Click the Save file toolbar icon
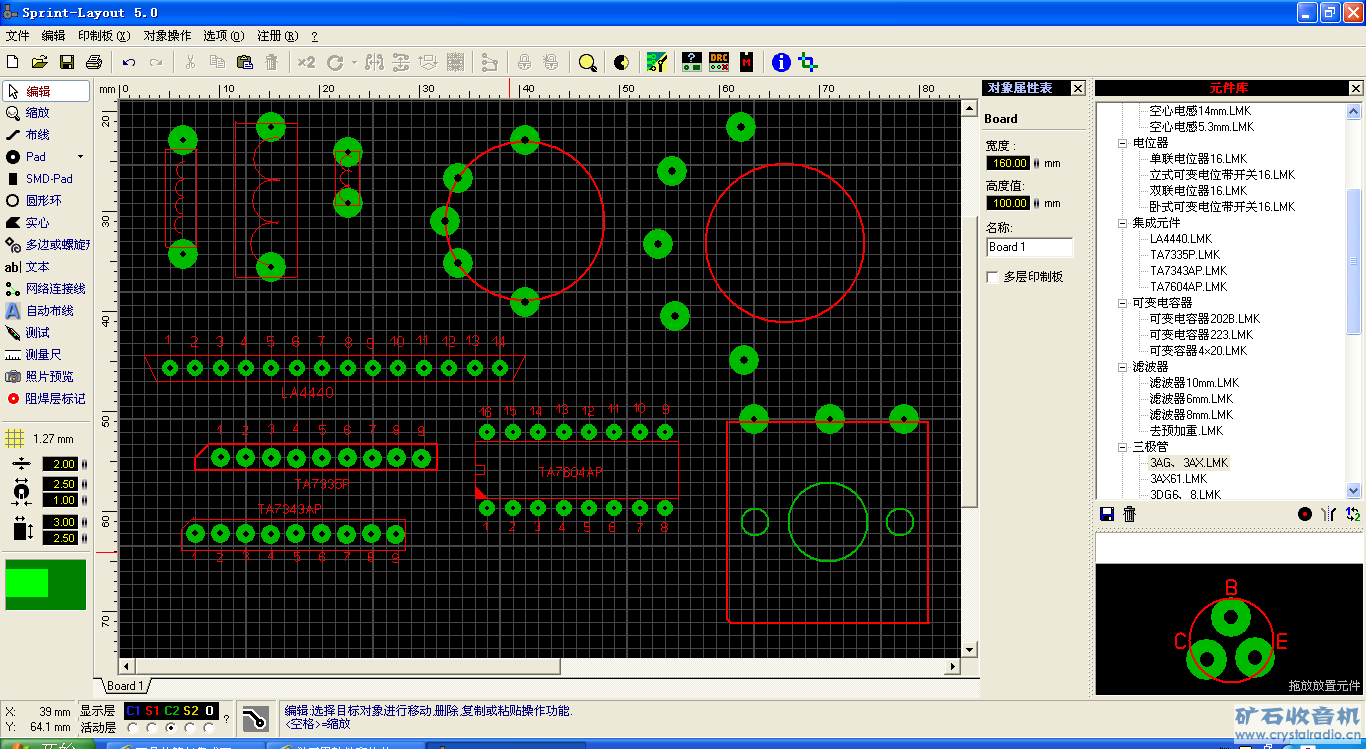 pyautogui.click(x=67, y=62)
